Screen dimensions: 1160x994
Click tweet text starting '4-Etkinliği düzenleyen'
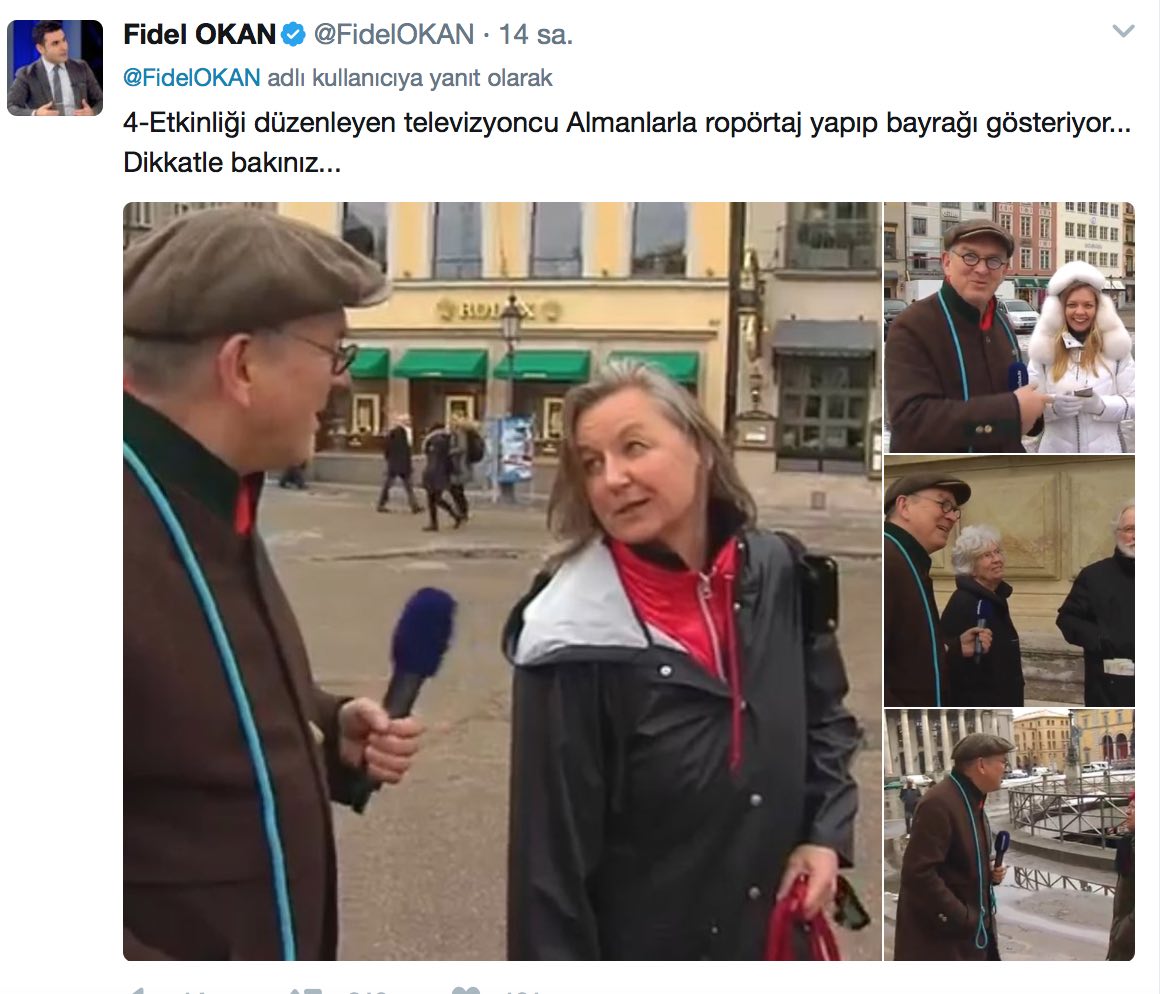pyautogui.click(x=627, y=123)
